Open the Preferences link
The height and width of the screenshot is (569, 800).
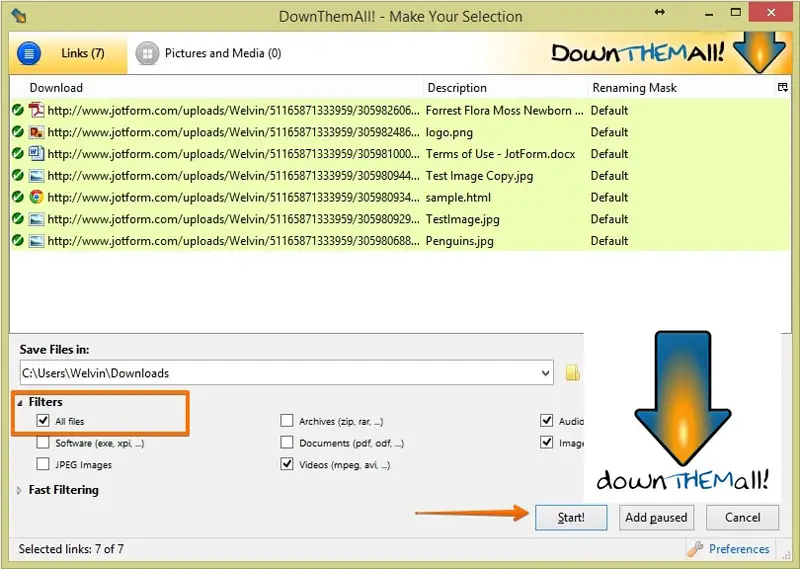tap(739, 549)
